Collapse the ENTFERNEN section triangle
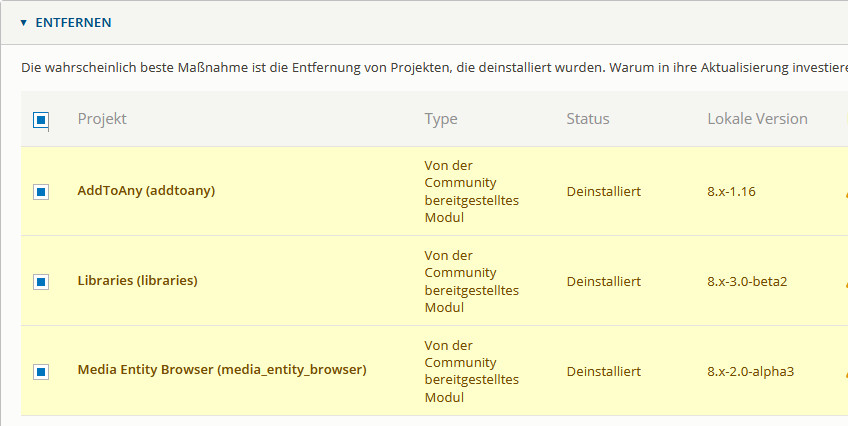Viewport: 848px width, 426px height. click(x=24, y=22)
